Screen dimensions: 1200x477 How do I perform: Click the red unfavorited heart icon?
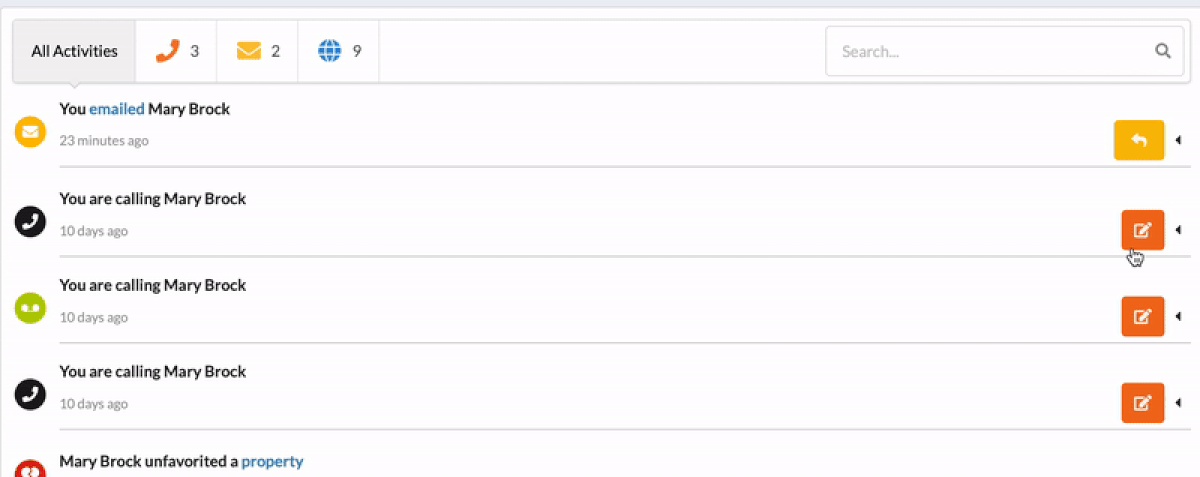coord(31,469)
